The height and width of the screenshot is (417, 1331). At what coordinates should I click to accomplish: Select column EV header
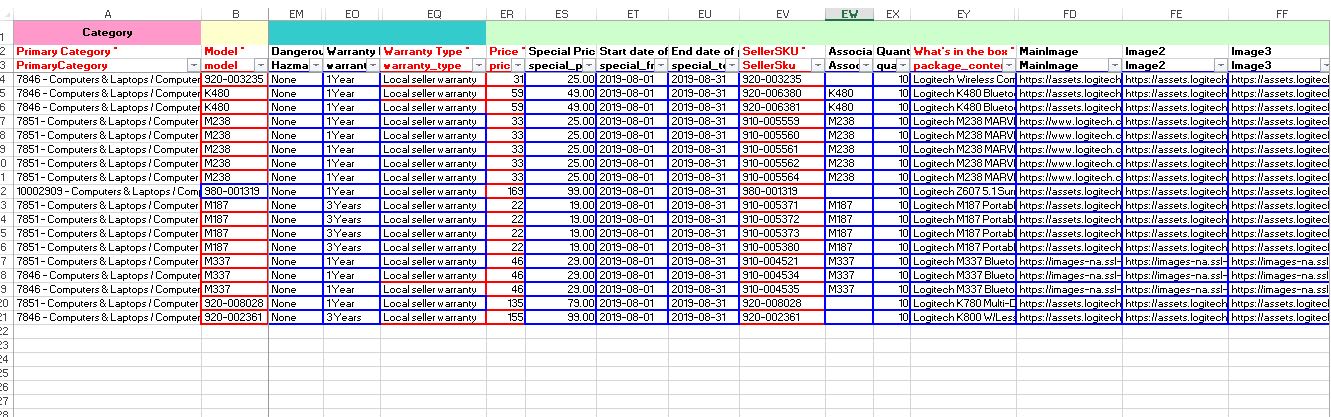click(783, 14)
